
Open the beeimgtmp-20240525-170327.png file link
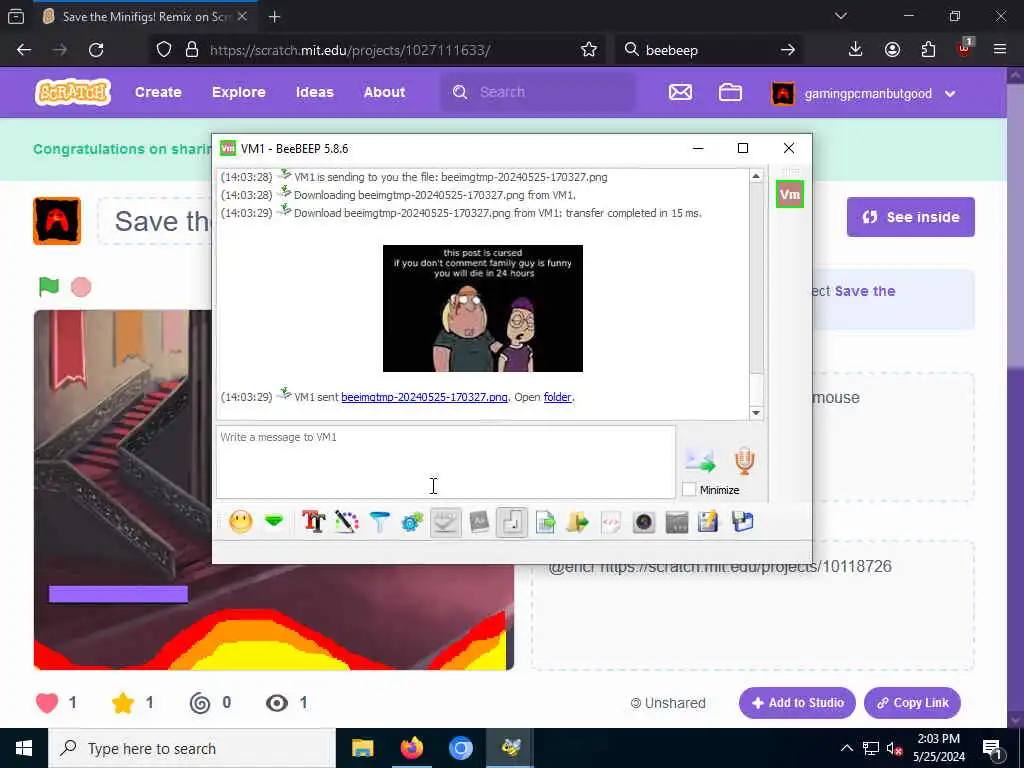[424, 397]
